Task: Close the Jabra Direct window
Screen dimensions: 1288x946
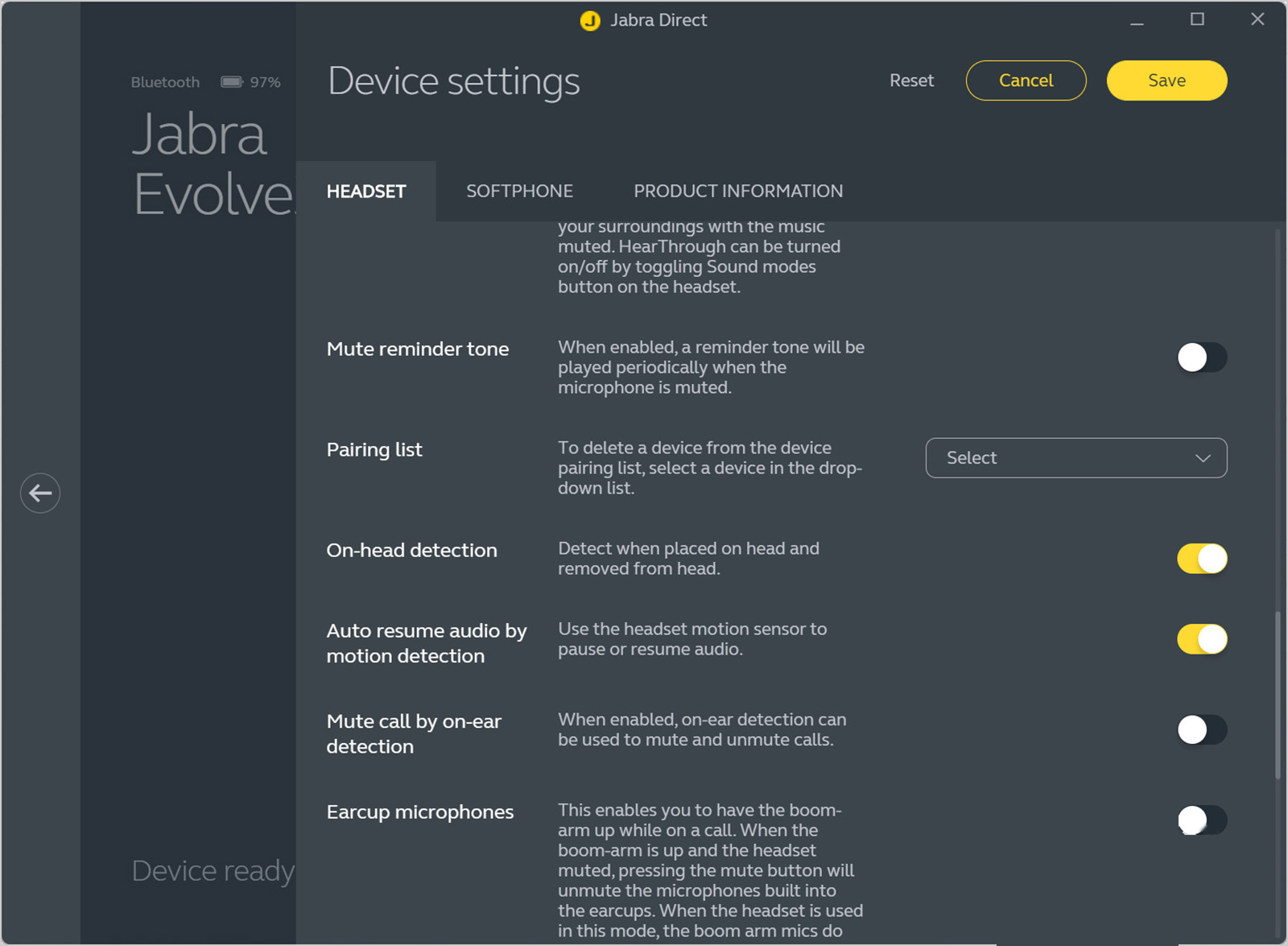Action: pyautogui.click(x=1257, y=19)
